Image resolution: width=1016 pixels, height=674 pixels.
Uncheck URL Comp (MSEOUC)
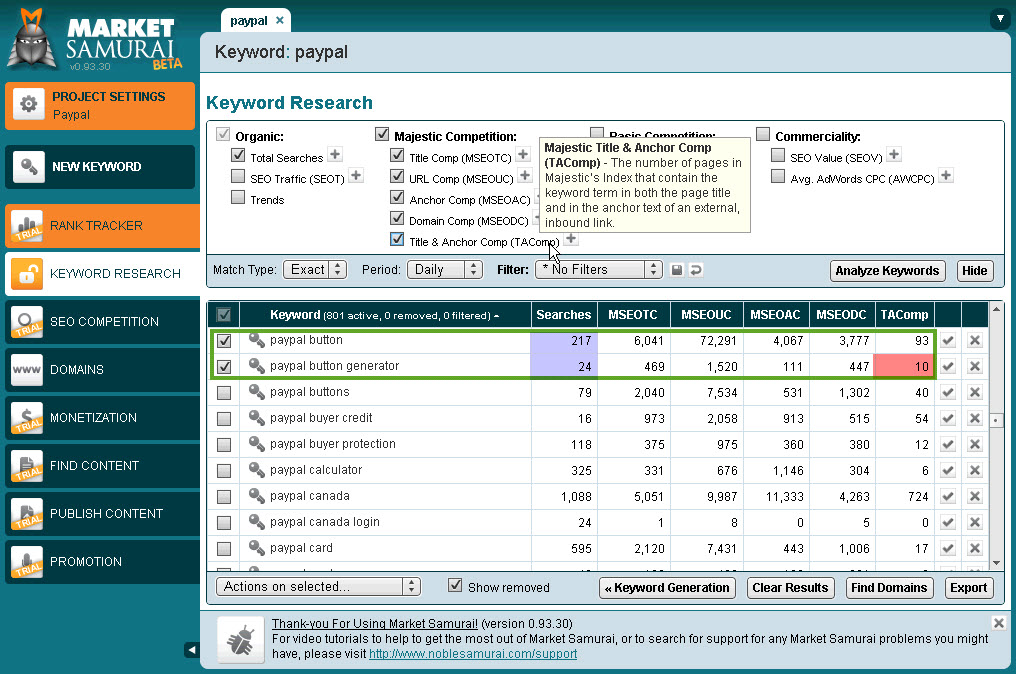click(x=397, y=176)
